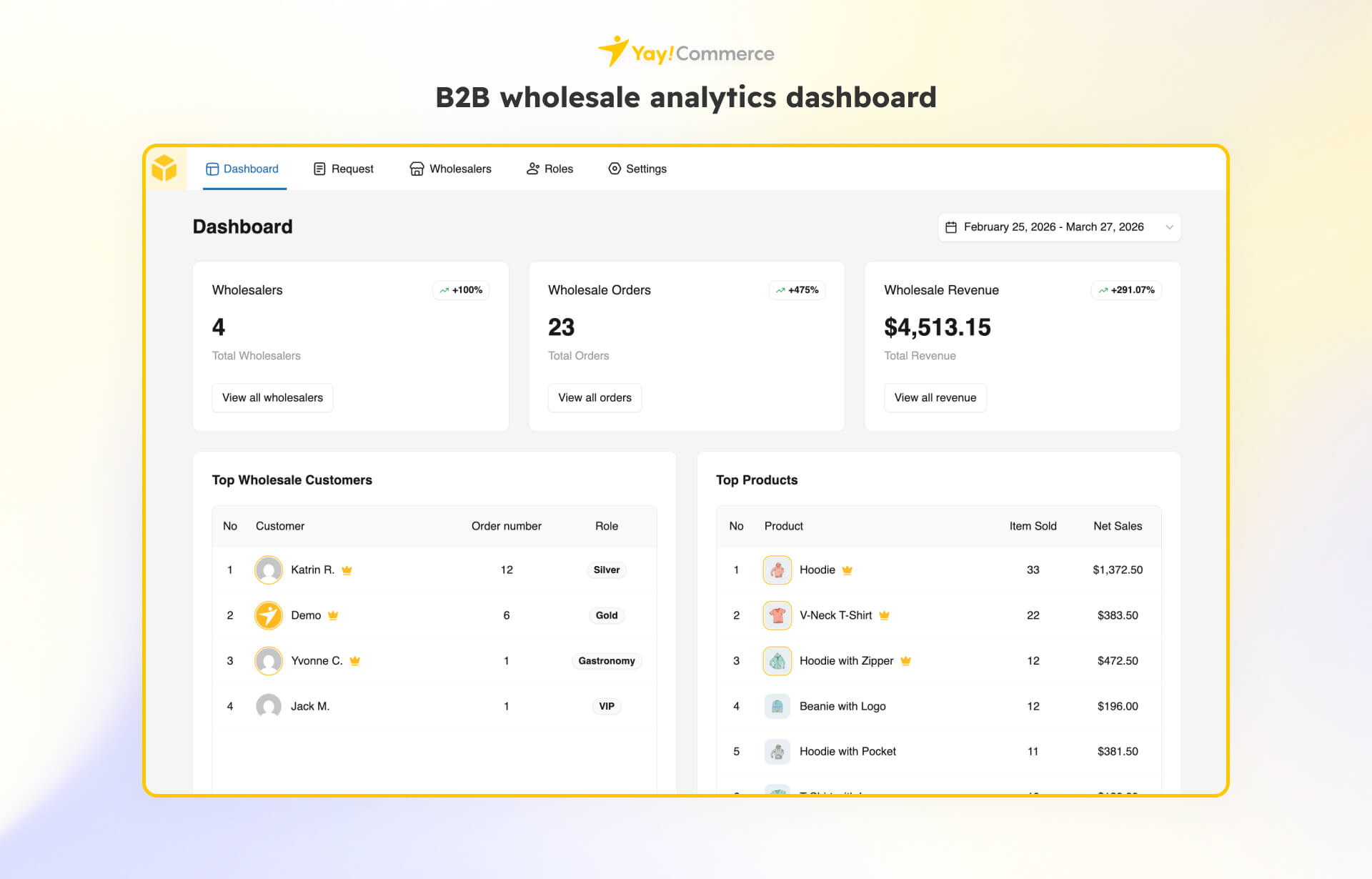Click the Hoodie product thumbnail
This screenshot has height=879, width=1372.
click(x=777, y=570)
